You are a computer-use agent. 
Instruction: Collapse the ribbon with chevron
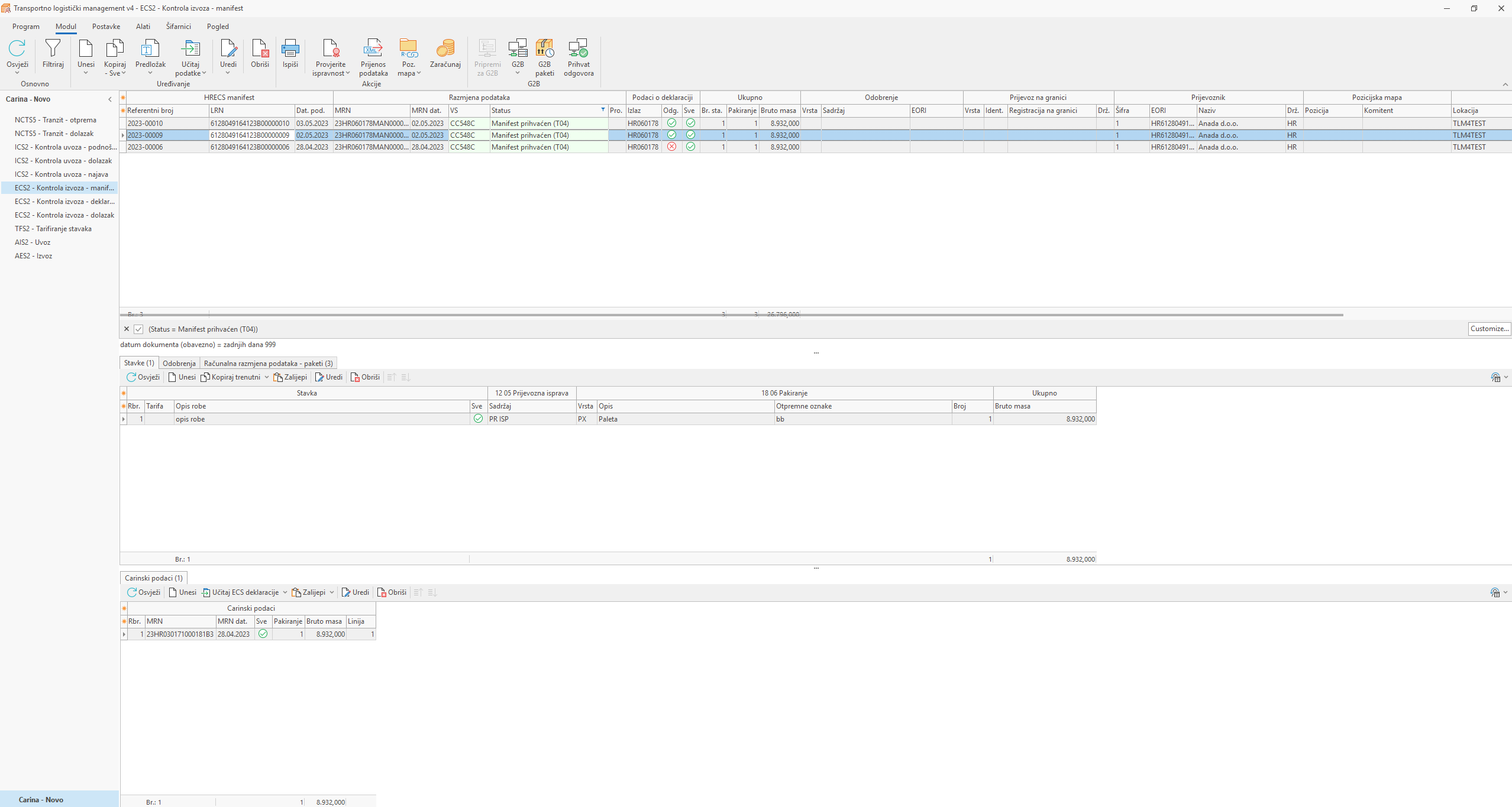coord(1505,85)
